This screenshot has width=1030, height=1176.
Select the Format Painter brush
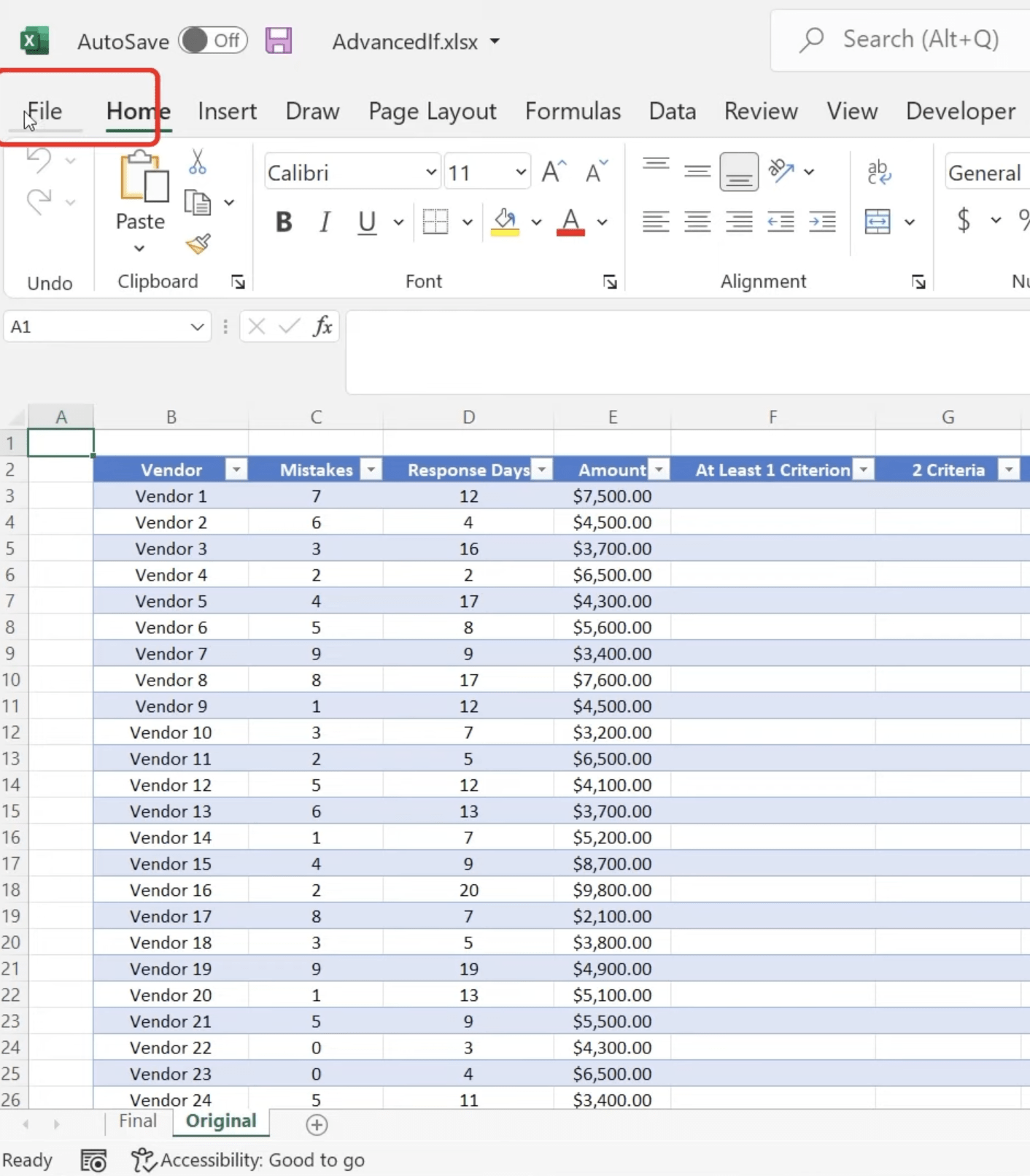(198, 243)
